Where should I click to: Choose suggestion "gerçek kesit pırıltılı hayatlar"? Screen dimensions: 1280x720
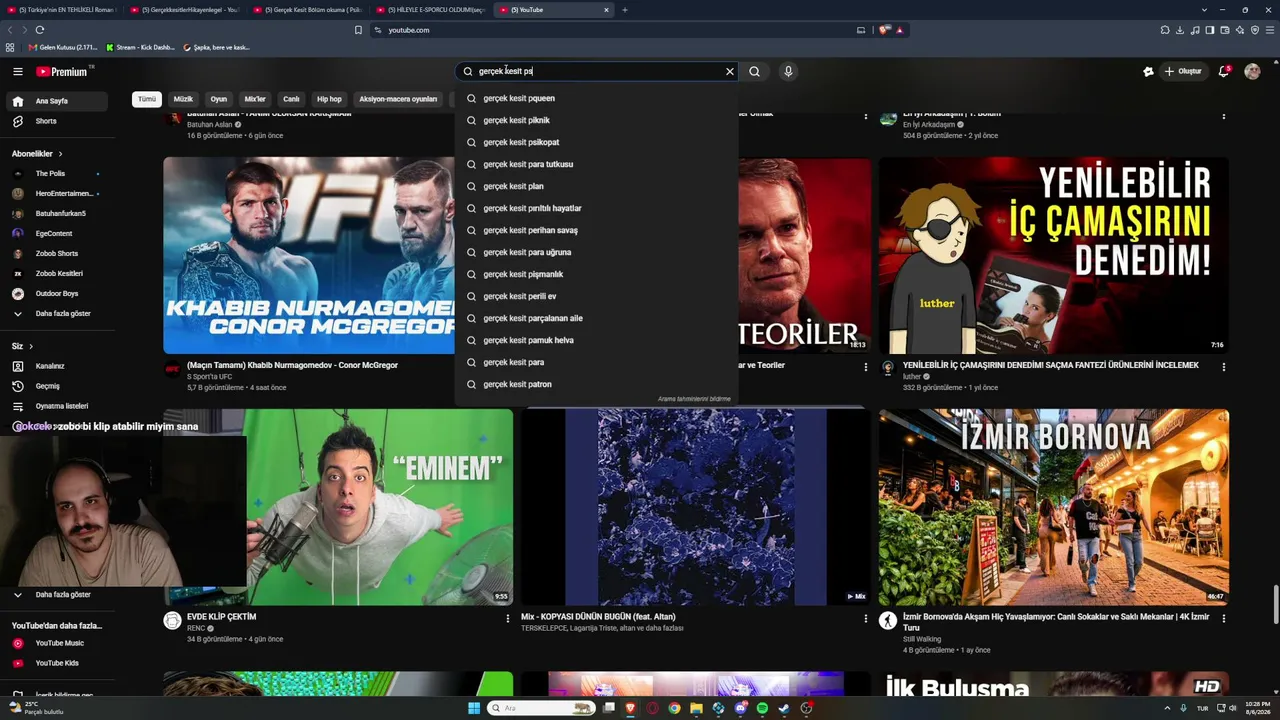pyautogui.click(x=597, y=208)
